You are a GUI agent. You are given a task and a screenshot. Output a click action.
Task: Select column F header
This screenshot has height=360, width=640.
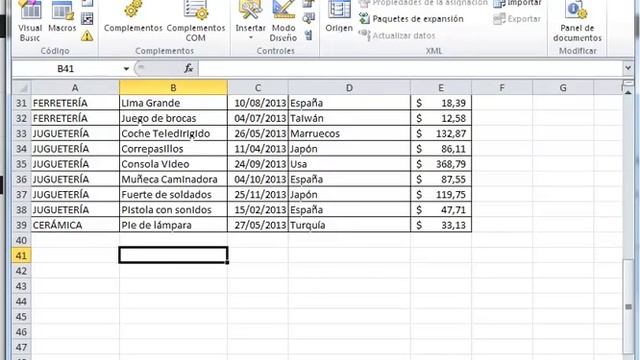pyautogui.click(x=502, y=88)
